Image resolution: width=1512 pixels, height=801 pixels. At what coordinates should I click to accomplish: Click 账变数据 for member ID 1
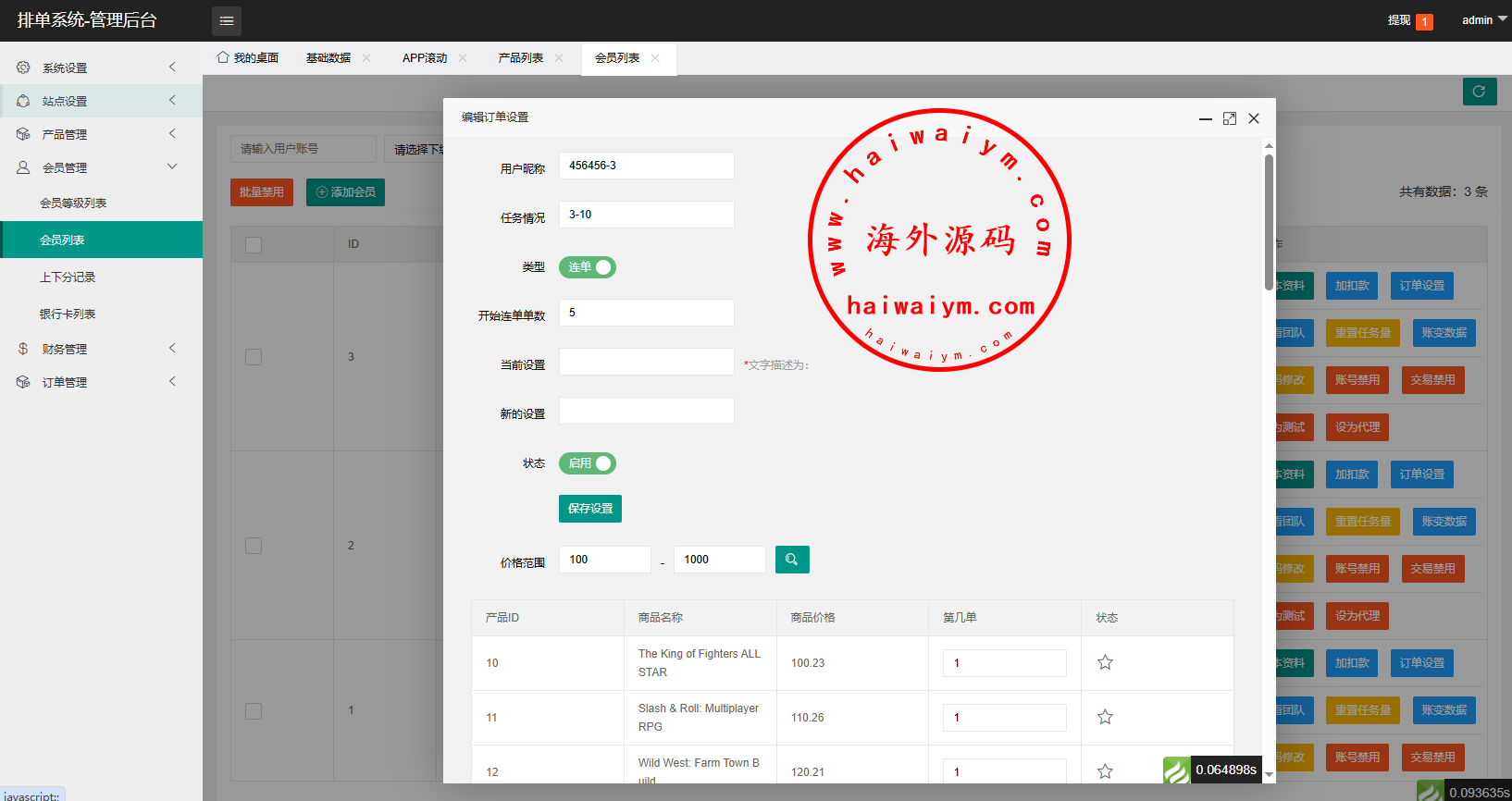click(x=1444, y=710)
